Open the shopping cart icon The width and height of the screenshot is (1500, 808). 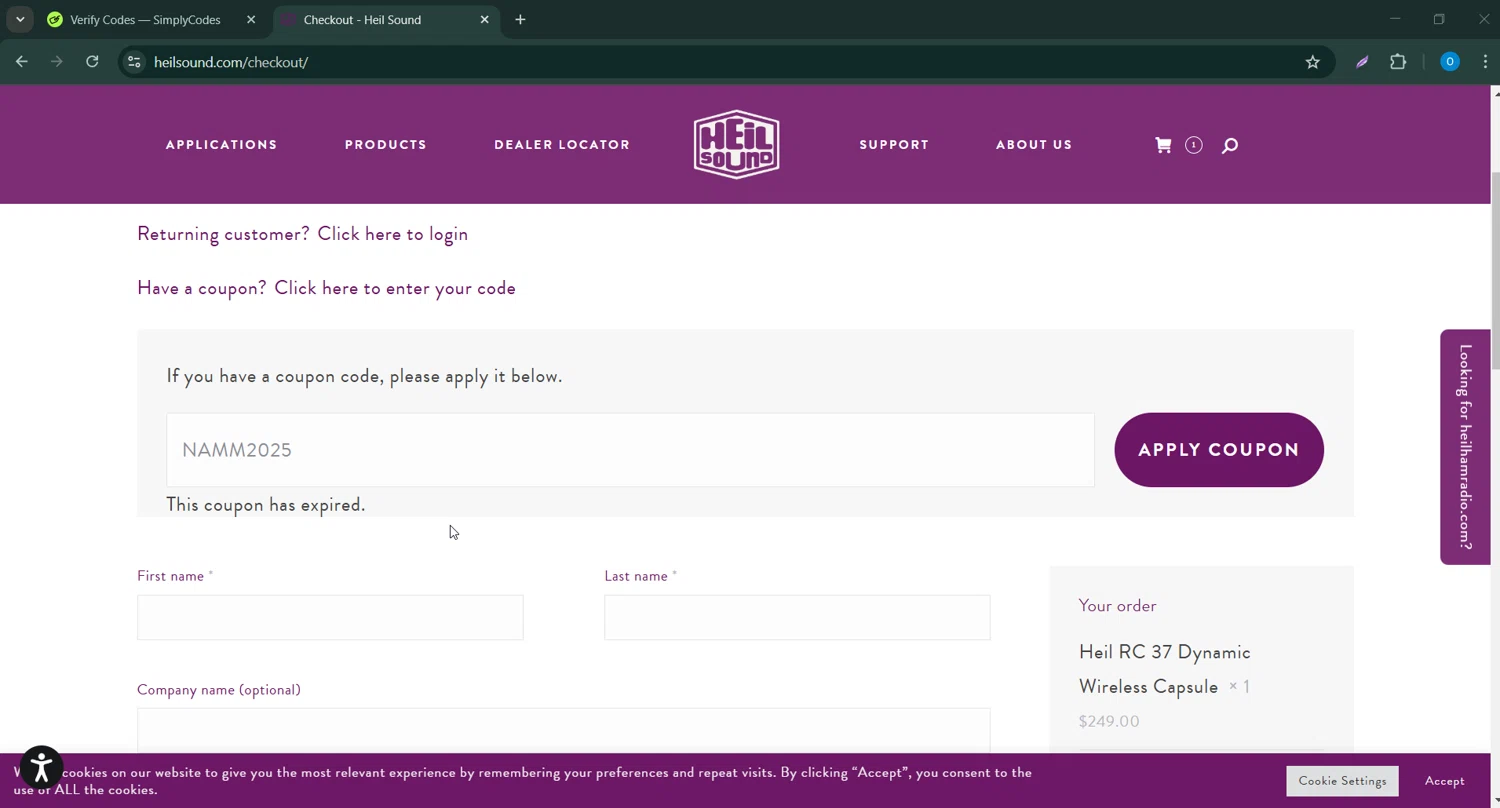point(1163,145)
